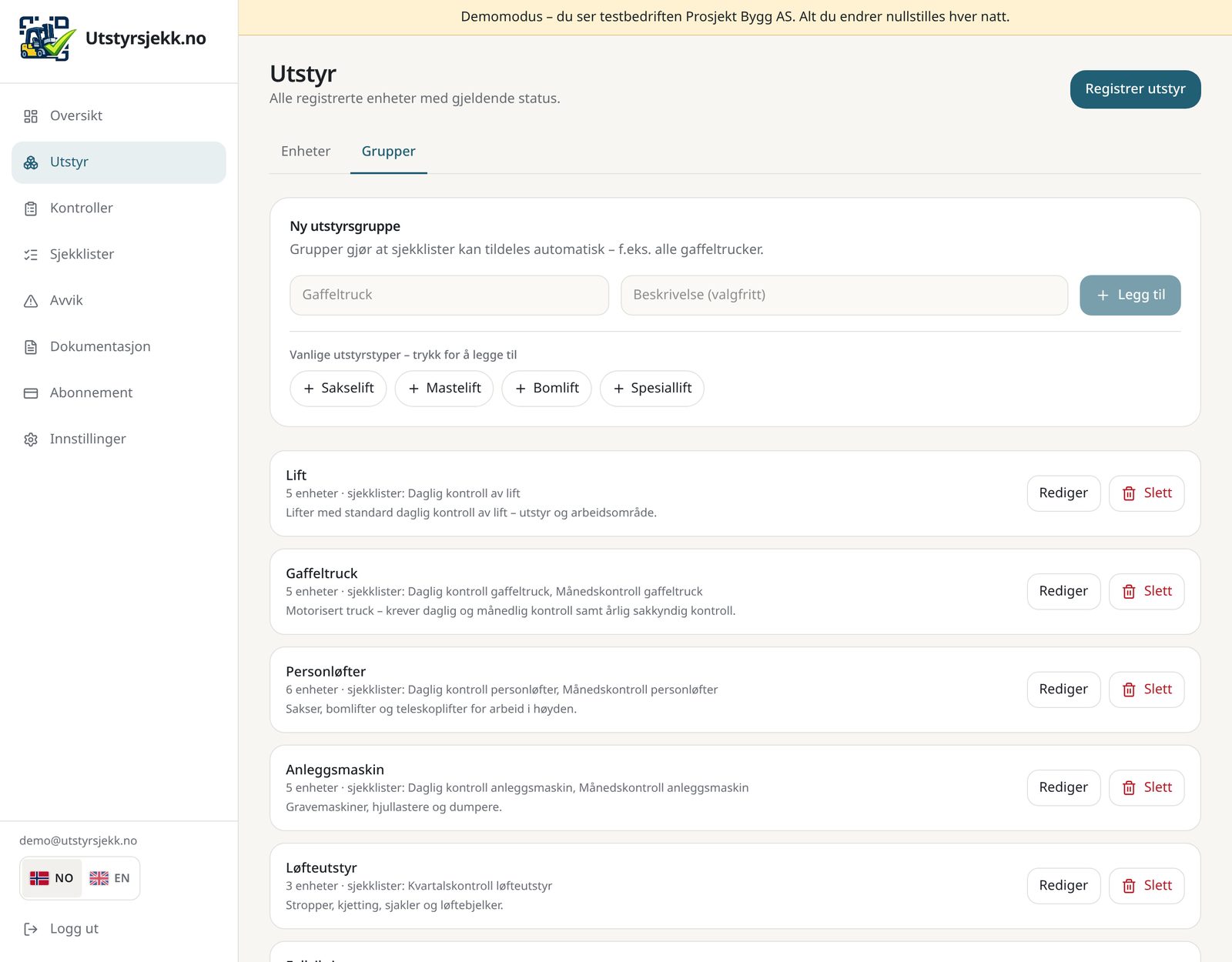Image resolution: width=1232 pixels, height=962 pixels.
Task: Open Avvik via its warning triangle icon
Action: [x=31, y=301]
